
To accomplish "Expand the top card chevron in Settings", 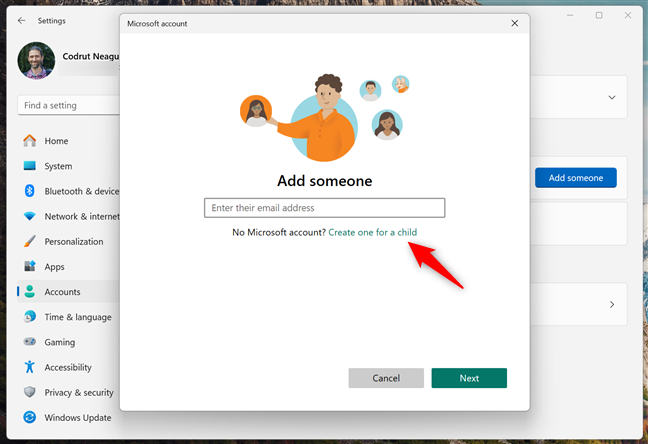I will click(x=612, y=98).
